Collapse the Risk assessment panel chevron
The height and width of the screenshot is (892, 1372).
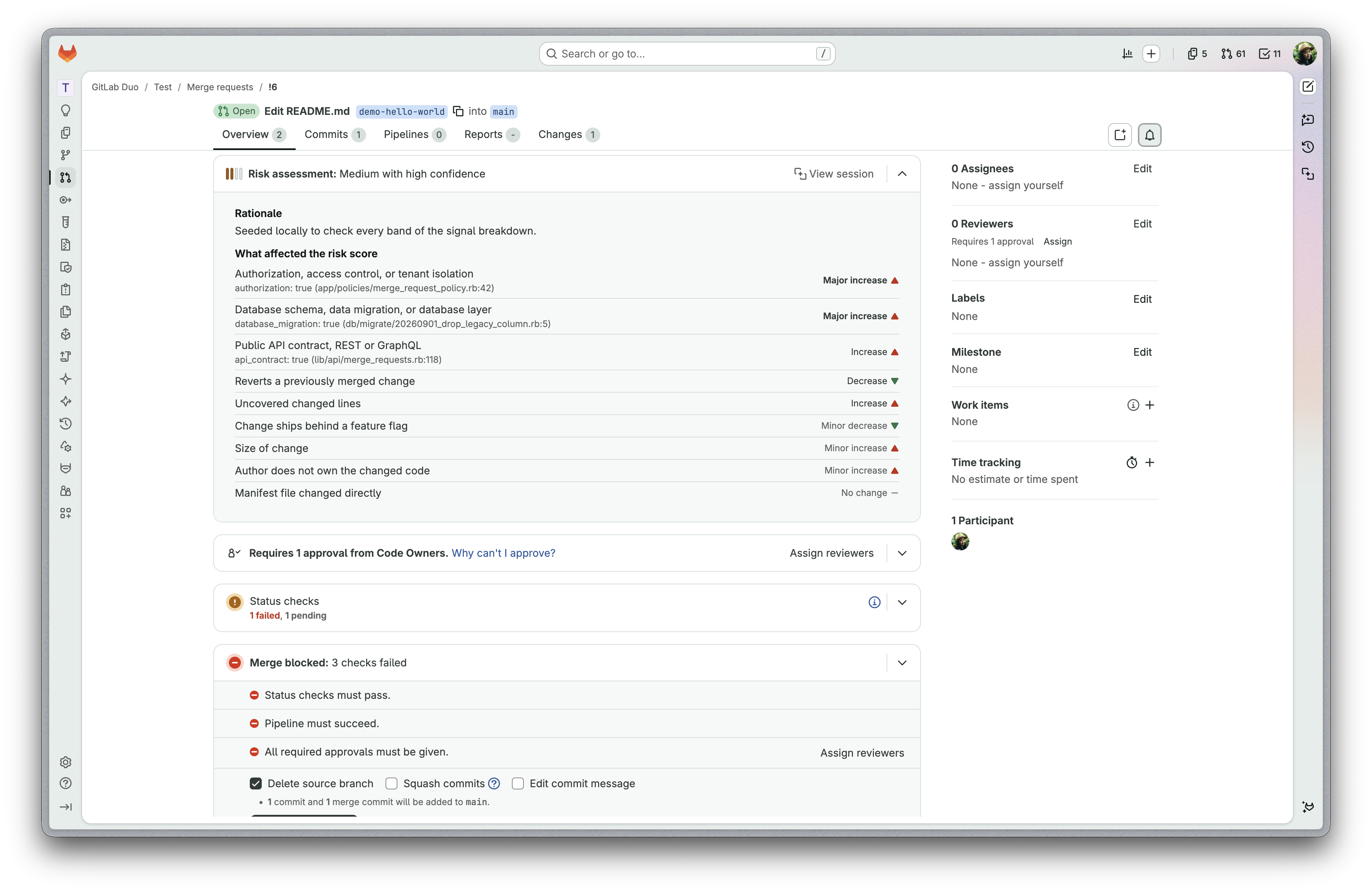coord(902,173)
